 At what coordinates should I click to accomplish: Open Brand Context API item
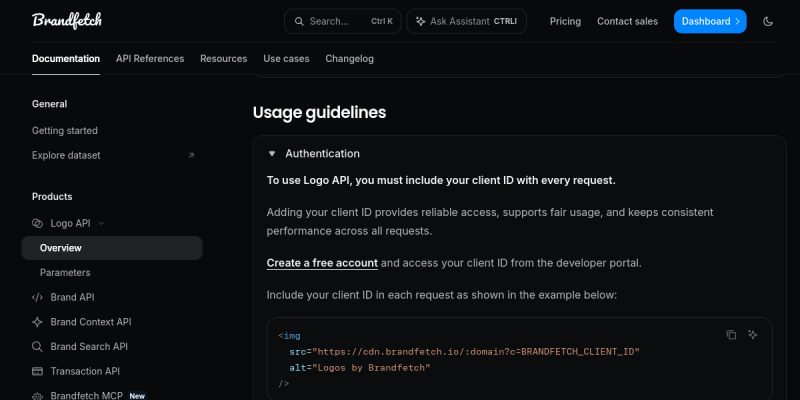tap(91, 322)
